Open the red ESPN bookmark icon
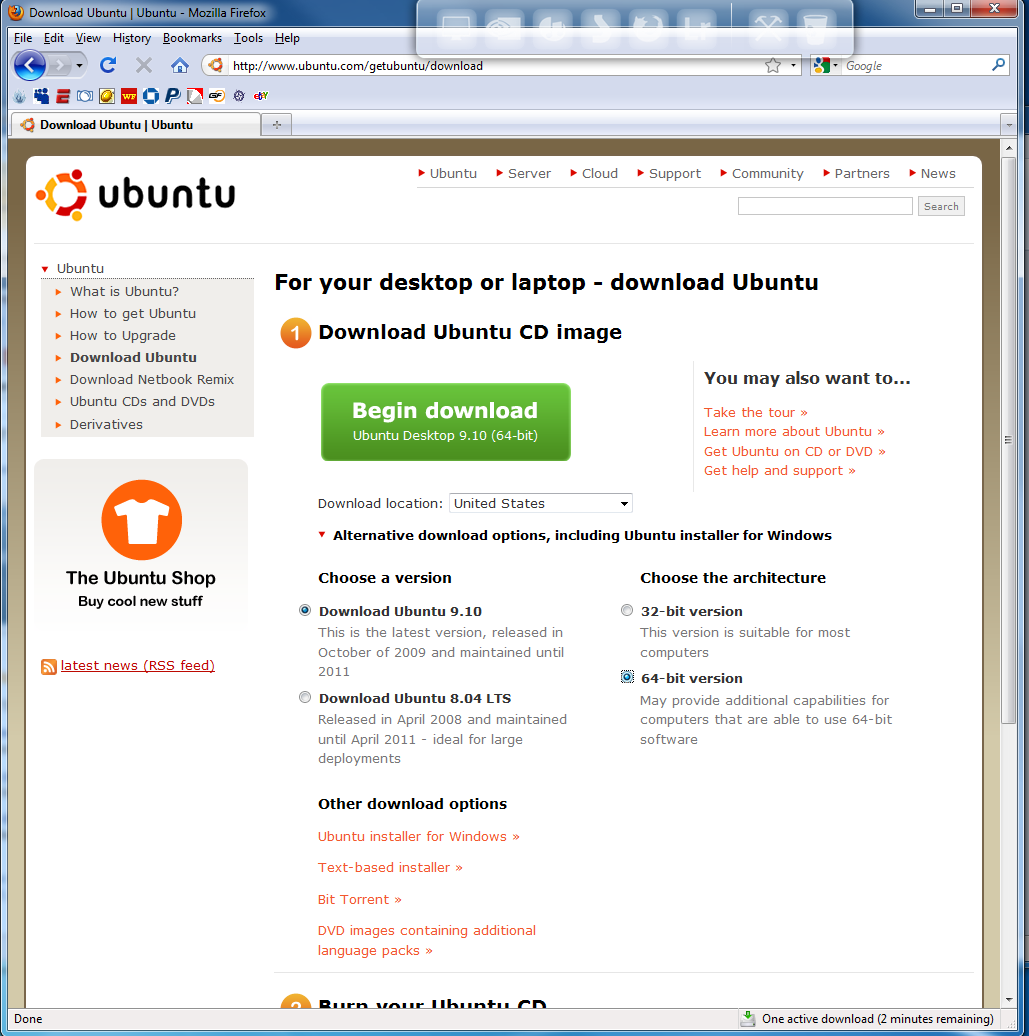This screenshot has height=1036, width=1029. [x=63, y=96]
